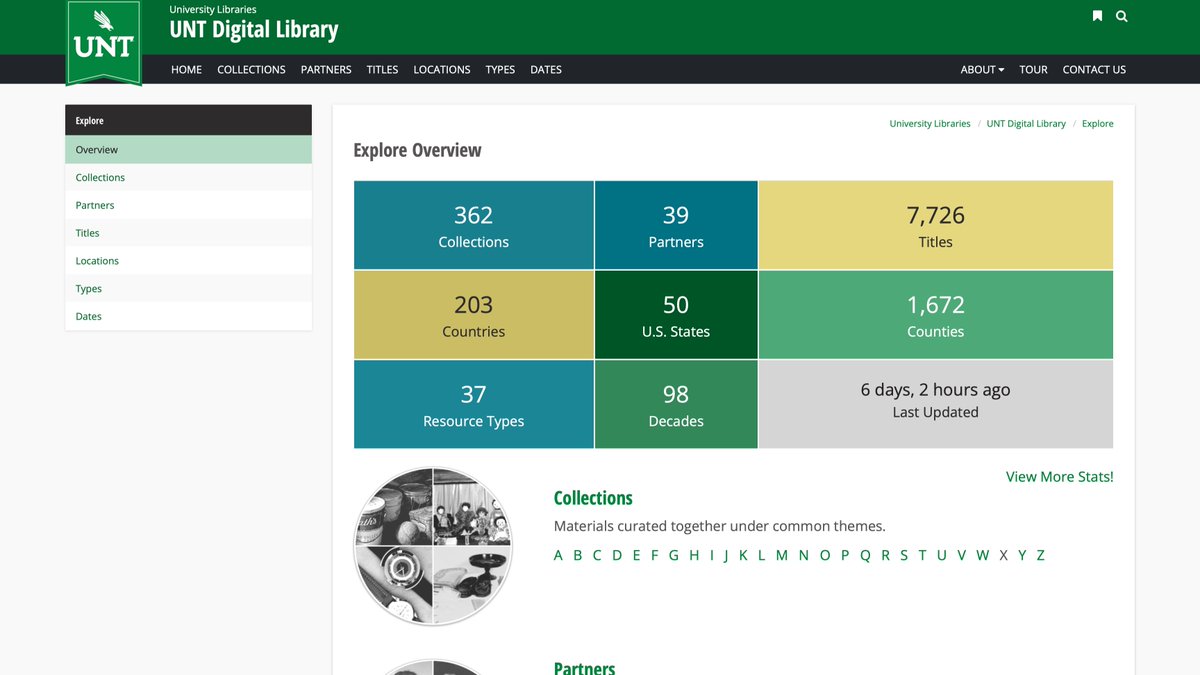The height and width of the screenshot is (675, 1200).
Task: Open Types in top navigation bar
Action: [500, 70]
